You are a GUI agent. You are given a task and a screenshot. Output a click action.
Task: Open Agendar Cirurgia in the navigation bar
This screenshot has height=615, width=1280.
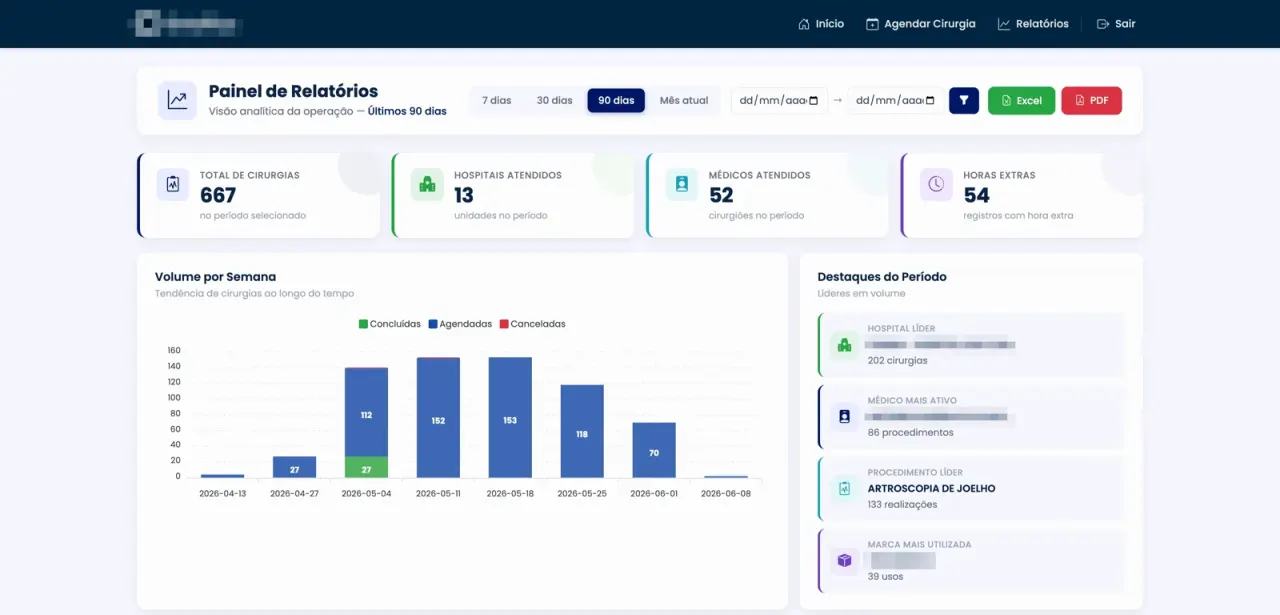pyautogui.click(x=920, y=24)
